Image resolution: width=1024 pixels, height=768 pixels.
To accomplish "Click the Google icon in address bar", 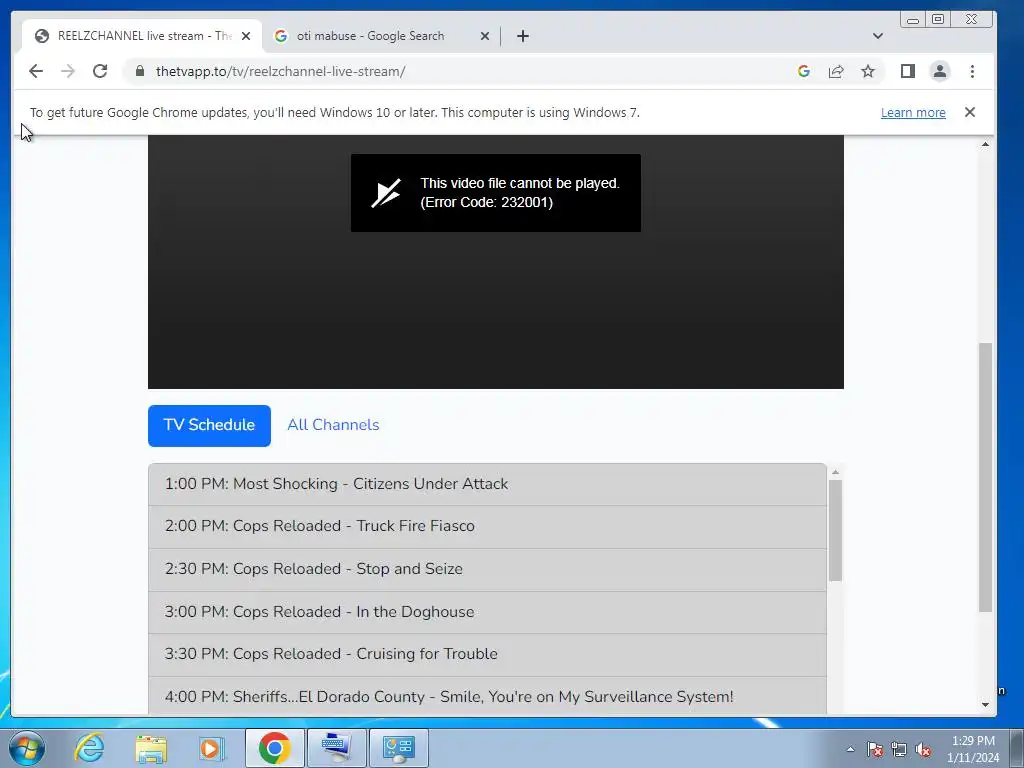I will 804,71.
